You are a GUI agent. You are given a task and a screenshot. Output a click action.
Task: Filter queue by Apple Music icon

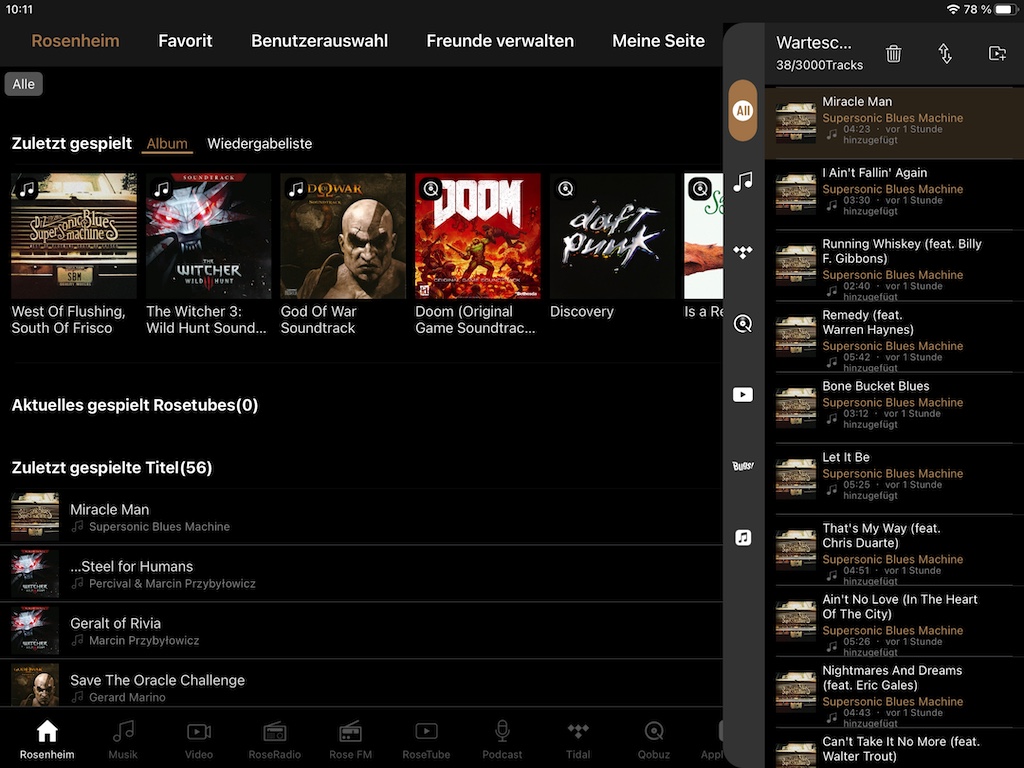(x=743, y=537)
